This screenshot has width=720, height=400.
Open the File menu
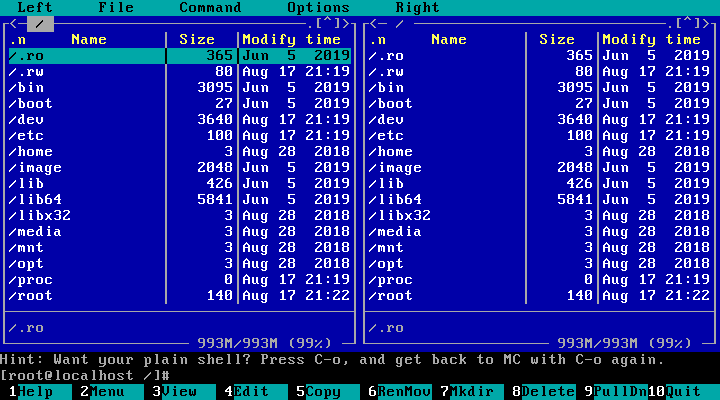click(116, 7)
